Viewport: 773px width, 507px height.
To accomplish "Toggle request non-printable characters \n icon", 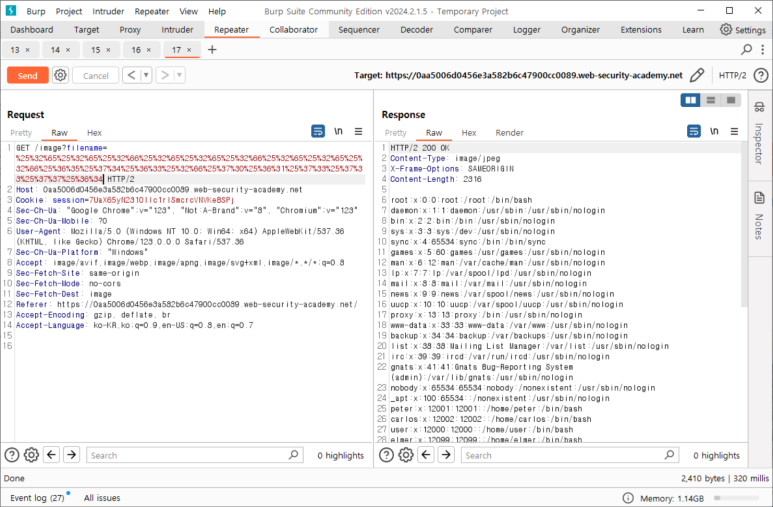I will click(x=338, y=131).
